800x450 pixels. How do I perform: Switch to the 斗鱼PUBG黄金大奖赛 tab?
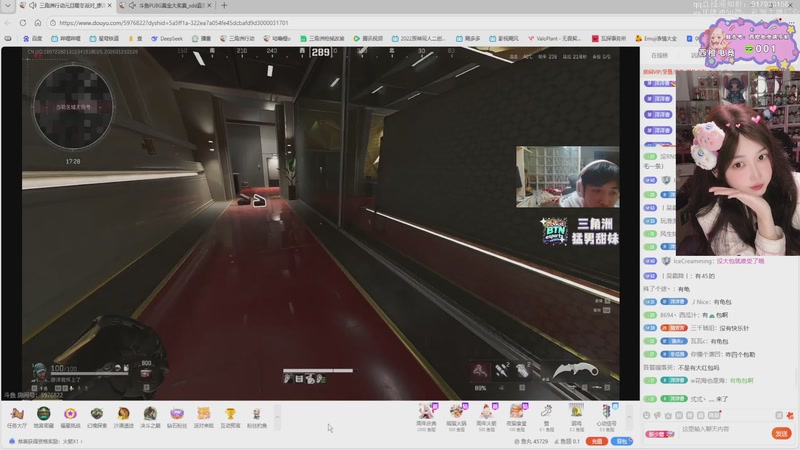(167, 6)
